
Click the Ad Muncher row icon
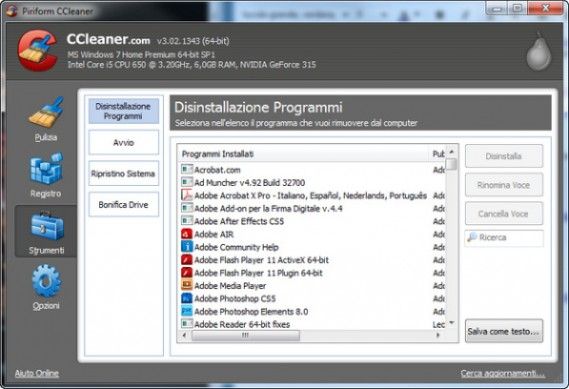pos(187,182)
